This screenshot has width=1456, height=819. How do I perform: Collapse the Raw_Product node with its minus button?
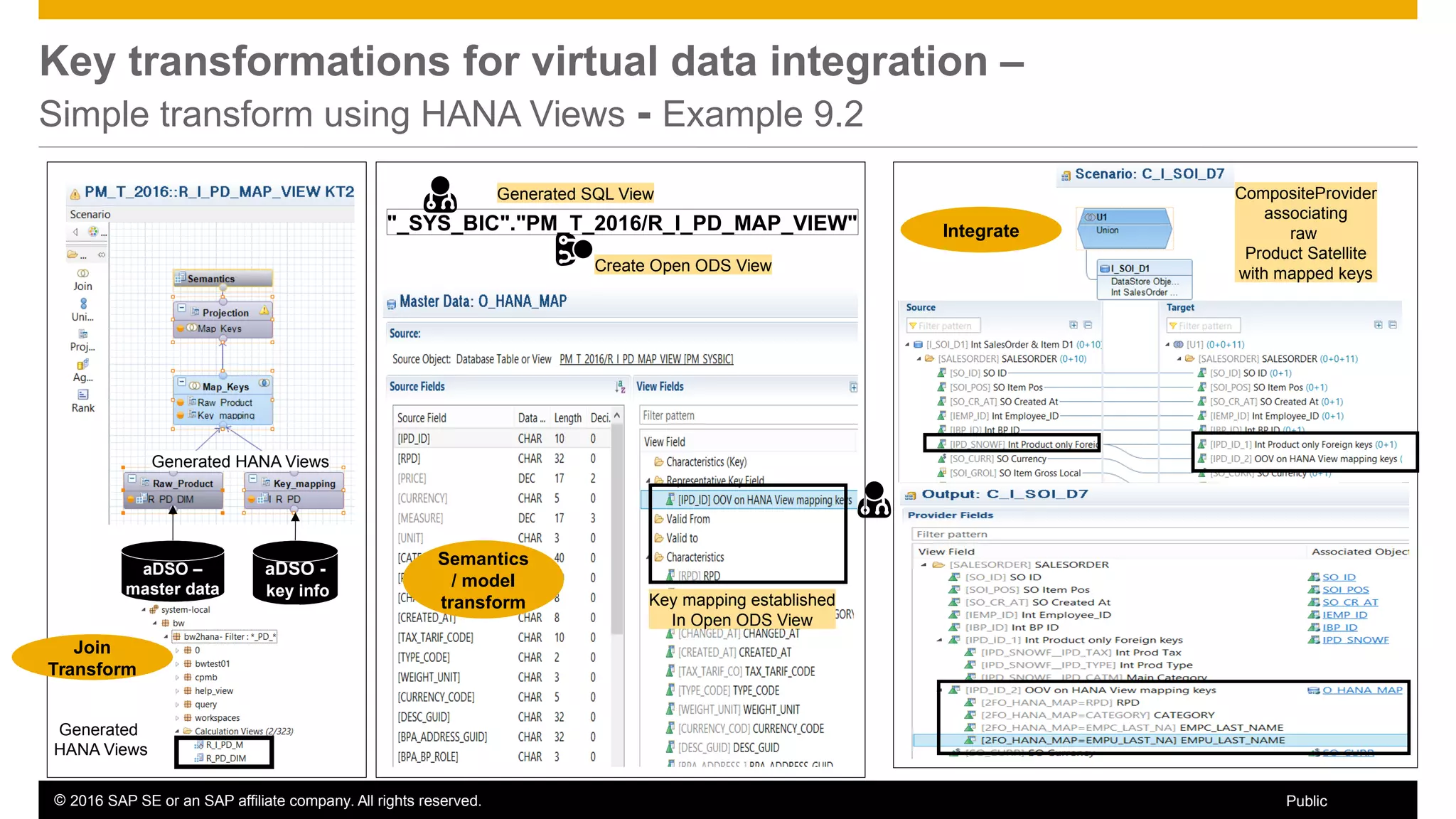pos(133,479)
